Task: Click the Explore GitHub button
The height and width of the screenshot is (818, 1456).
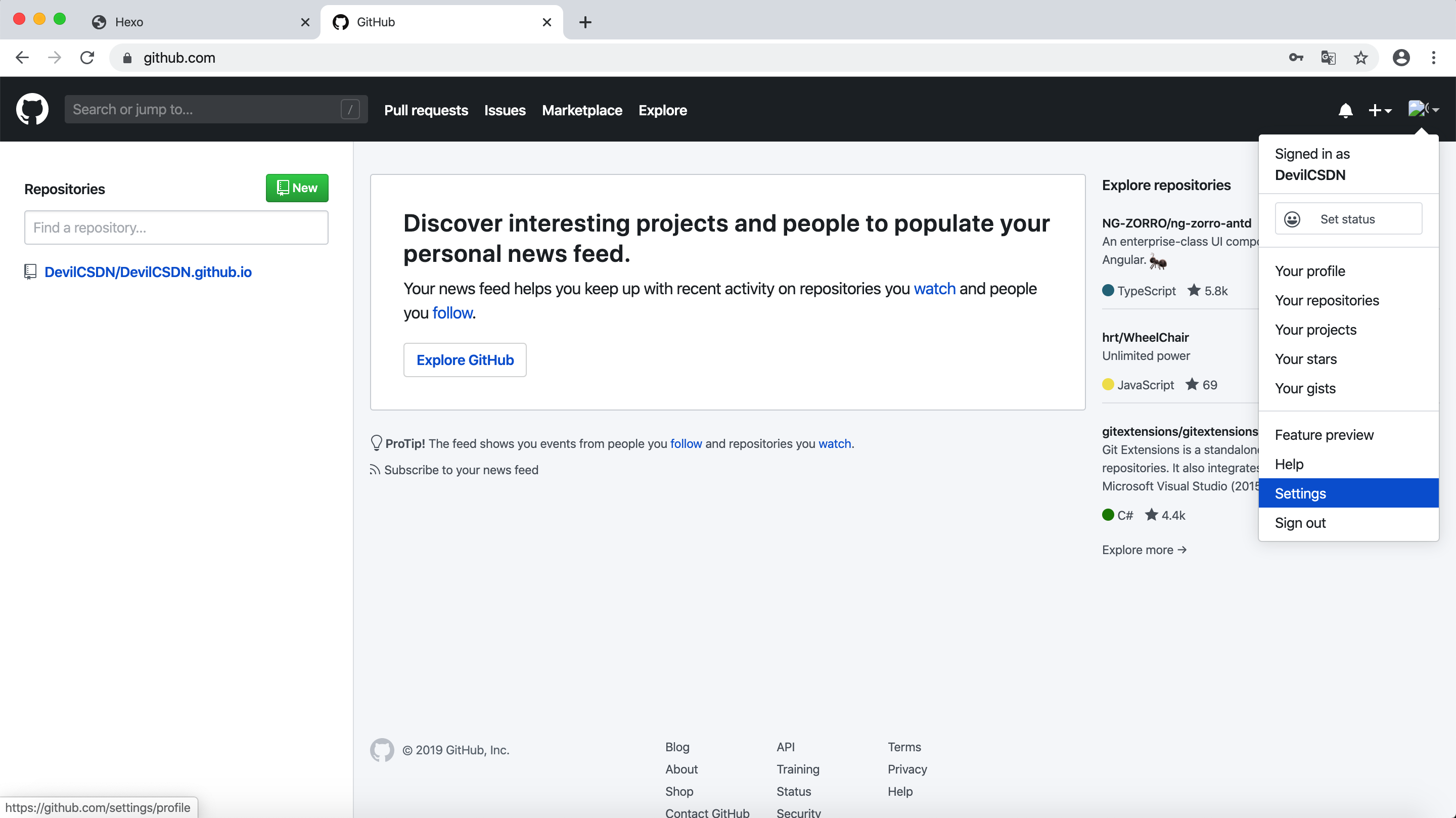Action: pyautogui.click(x=465, y=360)
